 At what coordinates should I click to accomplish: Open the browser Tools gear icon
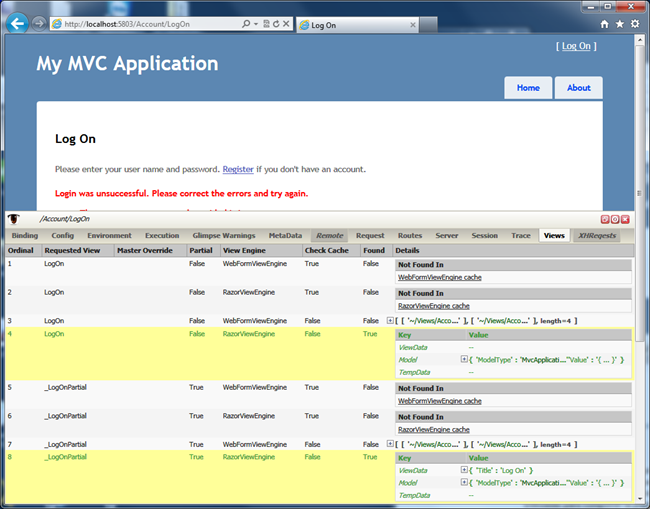tap(635, 23)
